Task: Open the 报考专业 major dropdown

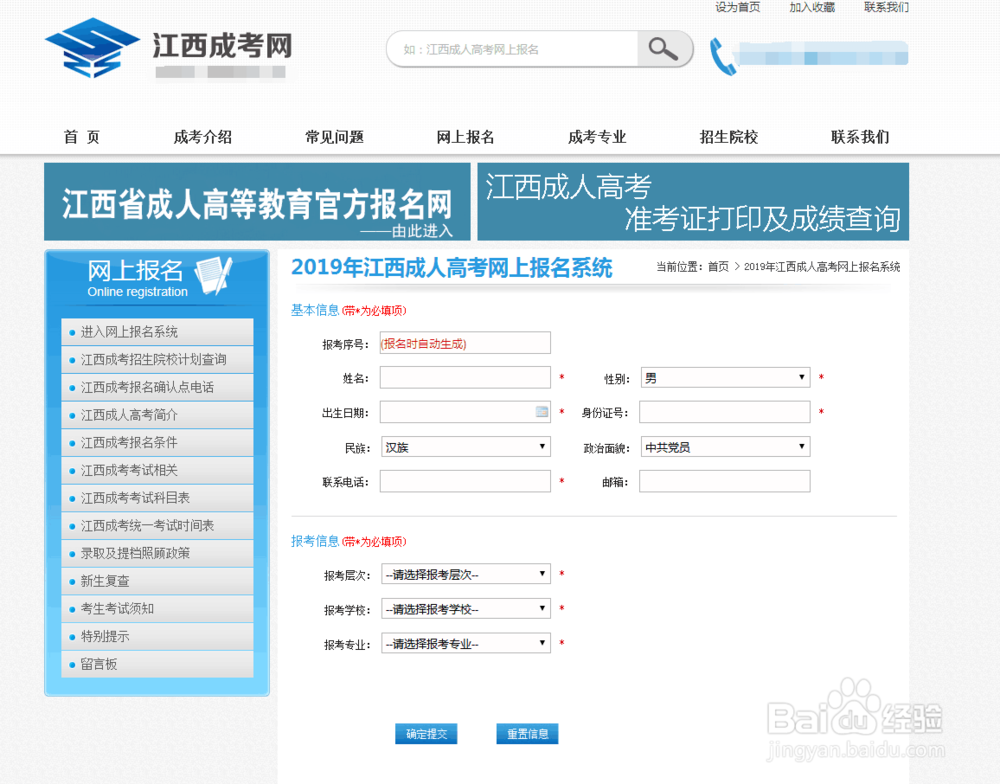Action: click(x=466, y=643)
